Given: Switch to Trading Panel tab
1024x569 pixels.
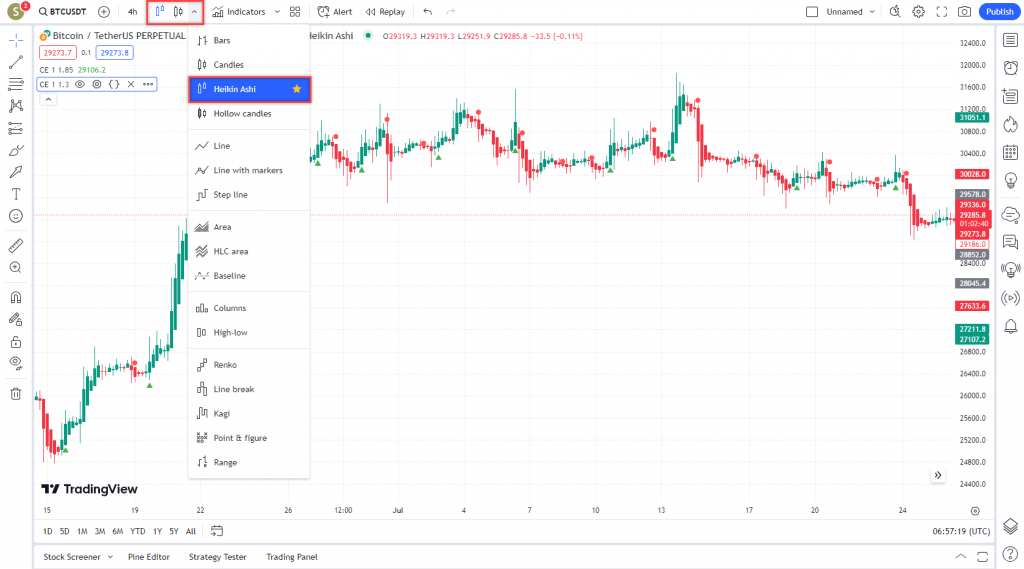Looking at the screenshot, I should pos(292,557).
